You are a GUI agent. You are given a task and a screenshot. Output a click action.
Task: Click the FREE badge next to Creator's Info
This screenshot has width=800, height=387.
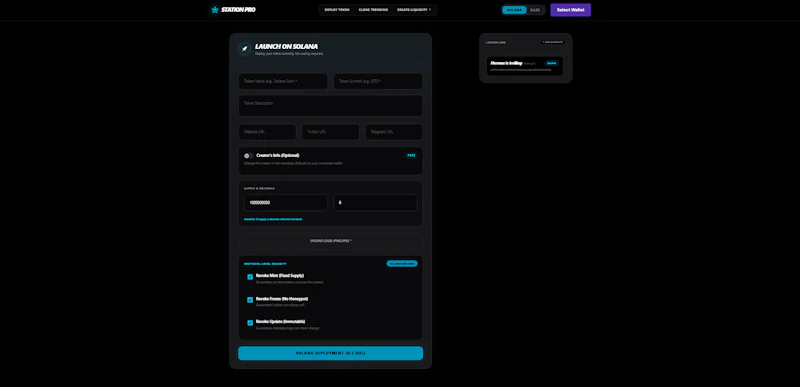coord(411,155)
